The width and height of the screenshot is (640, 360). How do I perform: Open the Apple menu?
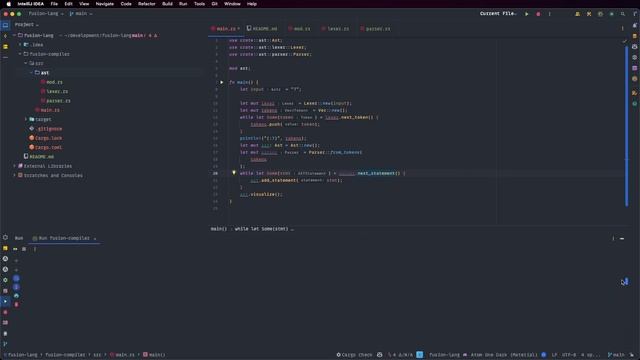[x=8, y=4]
